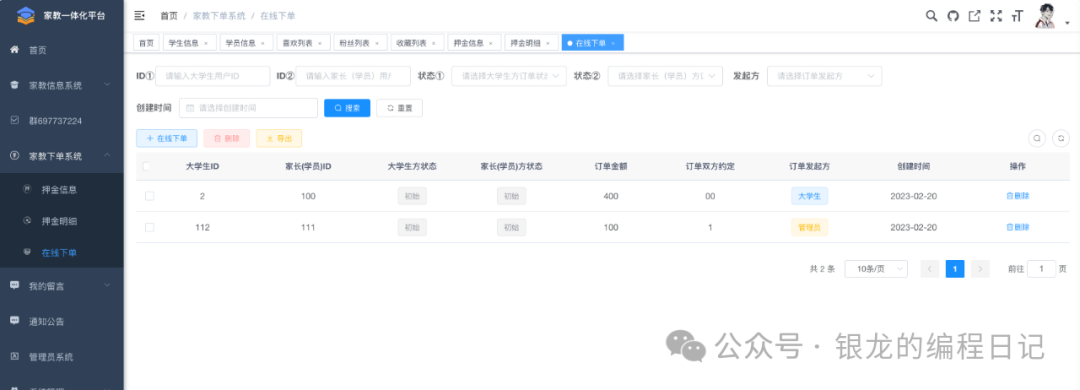The image size is (1080, 390).
Task: Close the 学员信息 tab
Action: pos(262,43)
